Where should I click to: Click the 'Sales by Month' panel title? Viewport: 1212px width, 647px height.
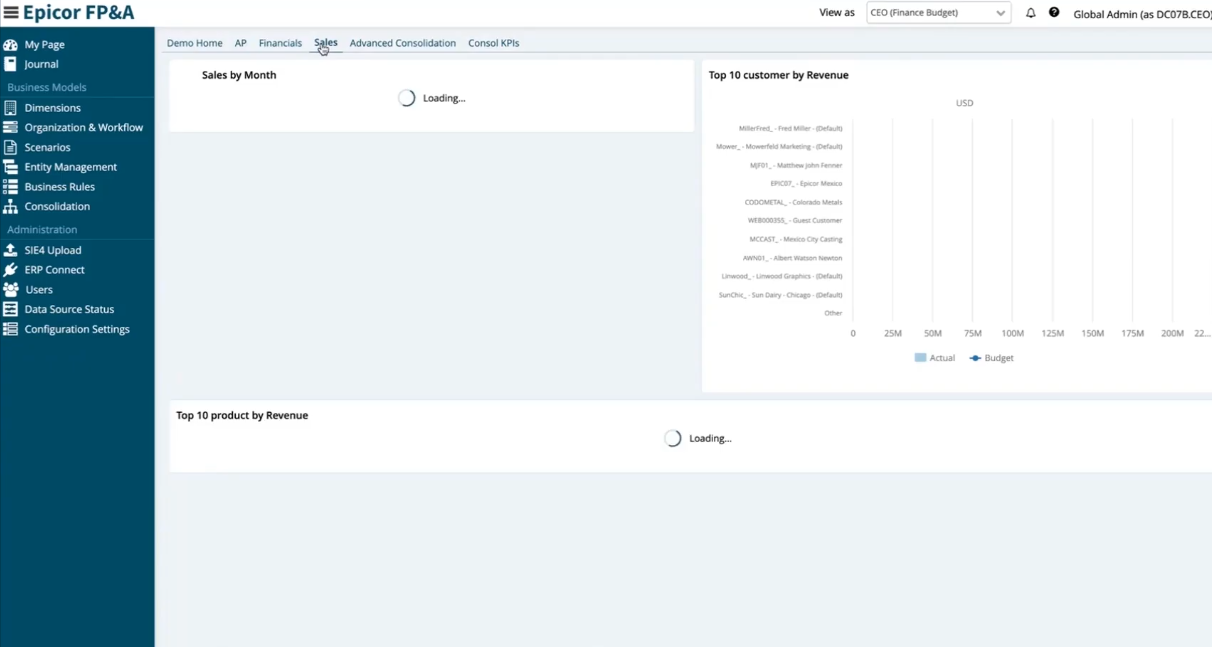click(239, 75)
